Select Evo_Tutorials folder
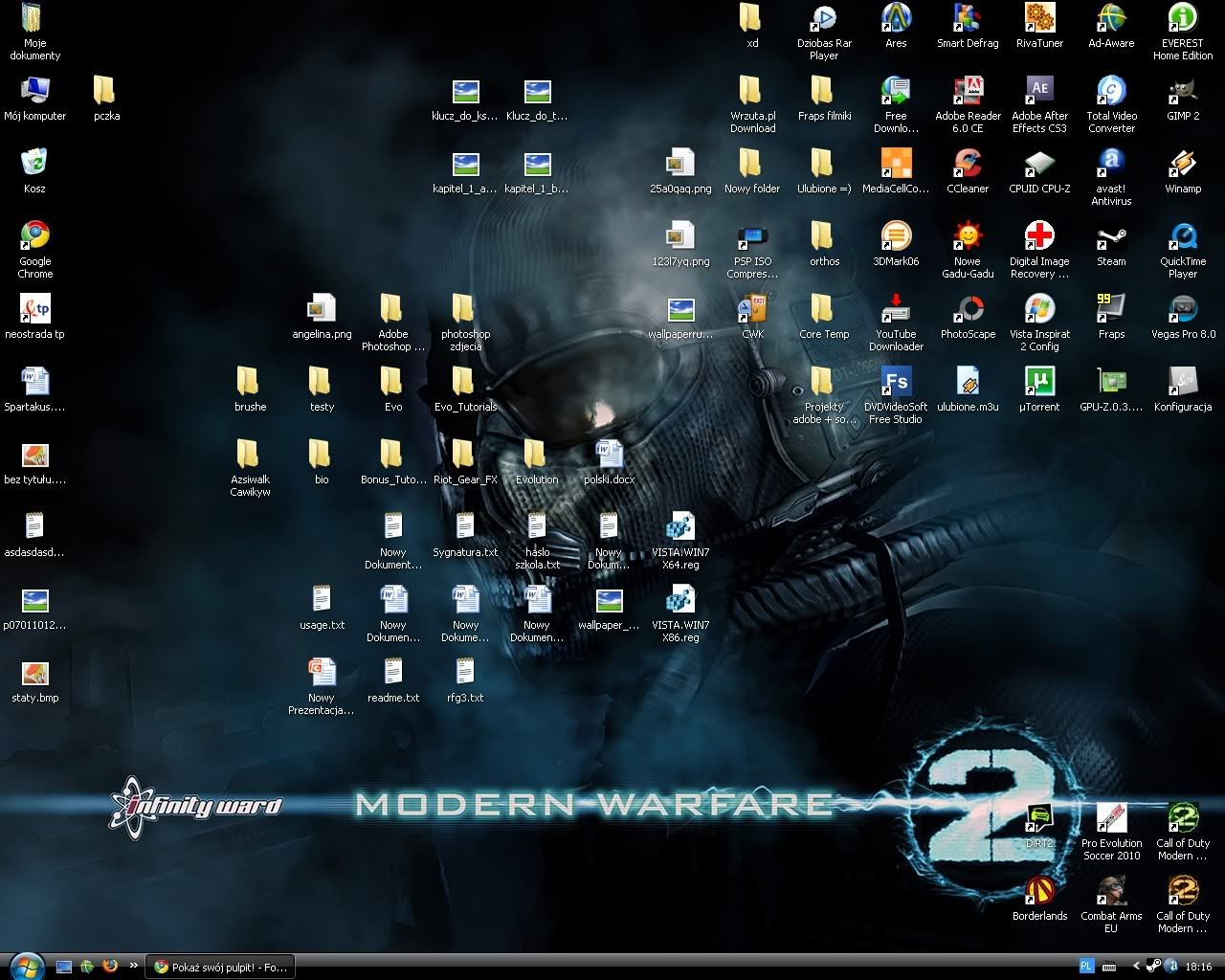The image size is (1225, 980). click(x=465, y=389)
